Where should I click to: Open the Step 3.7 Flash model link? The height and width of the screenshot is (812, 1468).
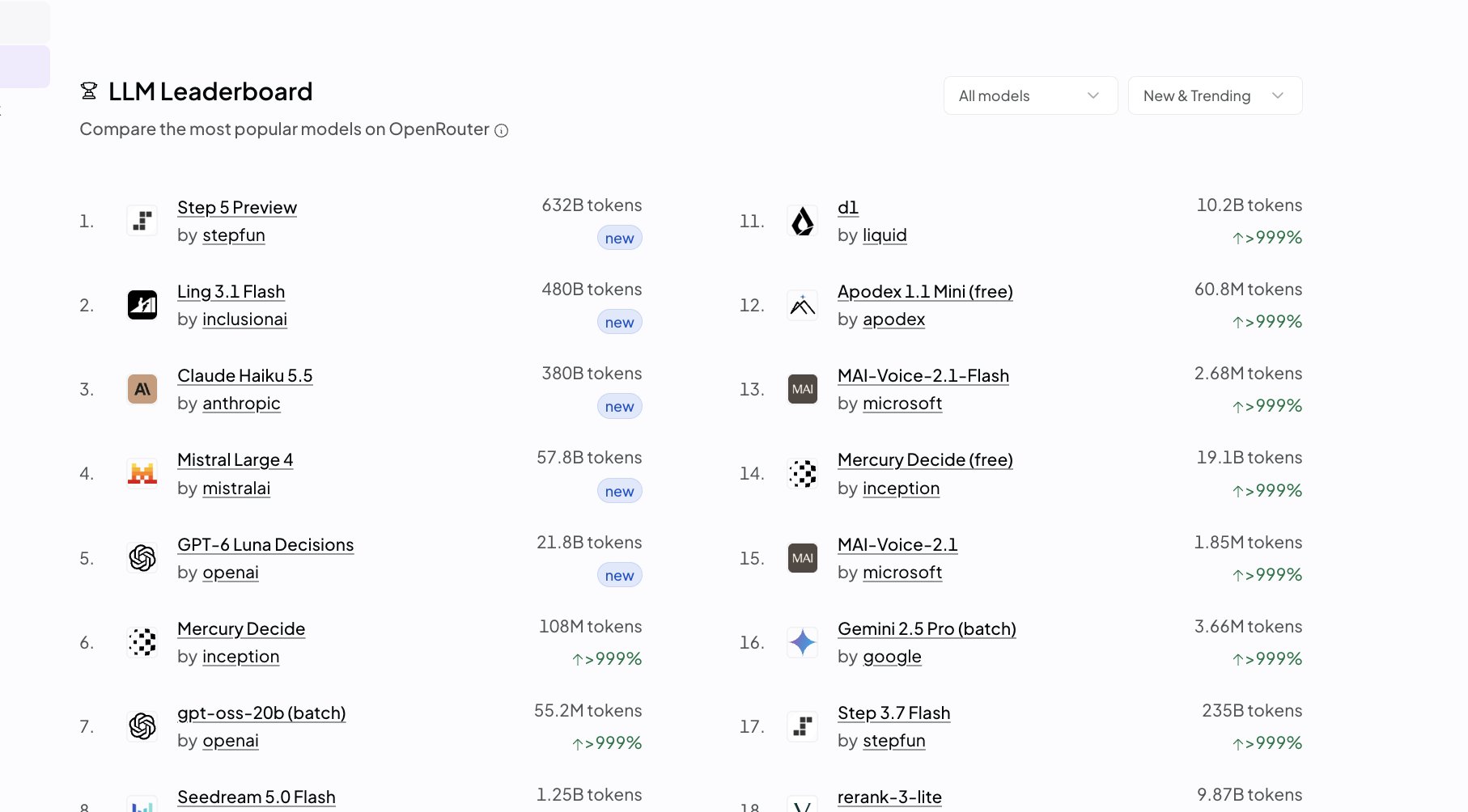pos(893,713)
